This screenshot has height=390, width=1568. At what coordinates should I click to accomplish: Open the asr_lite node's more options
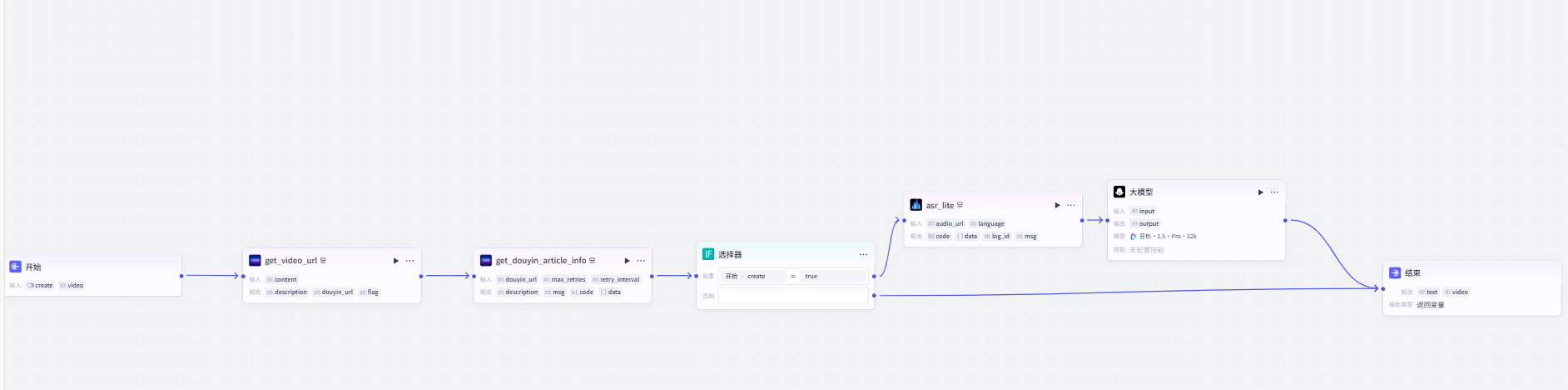click(1071, 205)
